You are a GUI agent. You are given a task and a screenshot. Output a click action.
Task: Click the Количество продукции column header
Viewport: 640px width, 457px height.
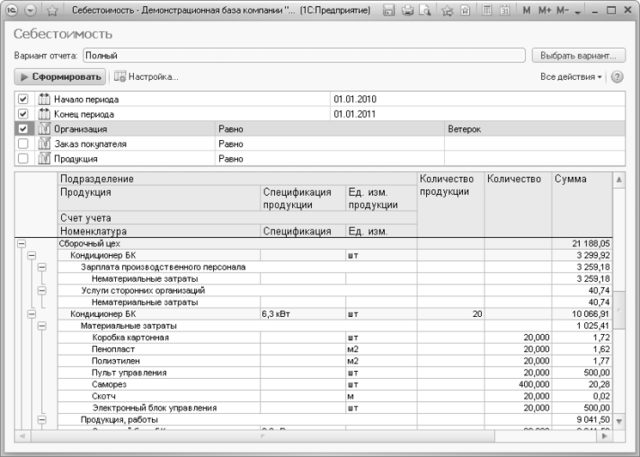pyautogui.click(x=451, y=204)
